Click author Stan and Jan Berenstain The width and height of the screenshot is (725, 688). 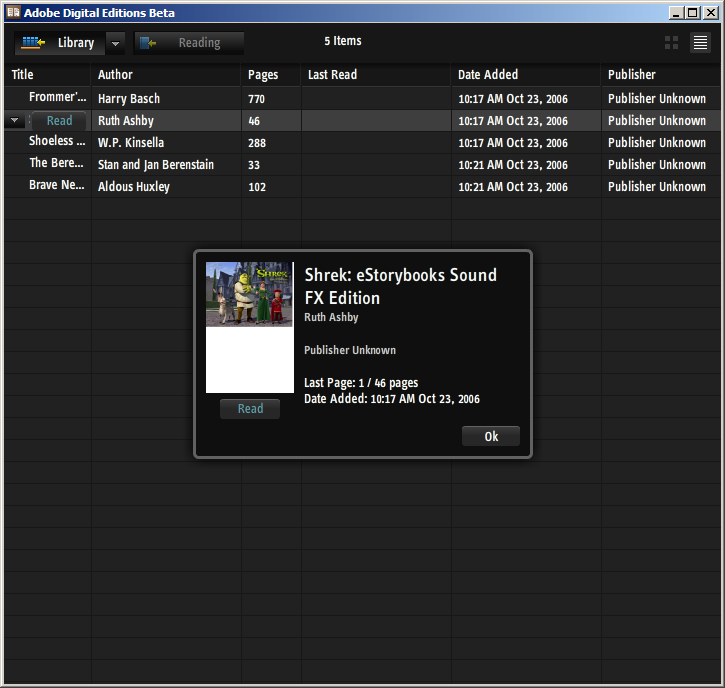tap(156, 165)
